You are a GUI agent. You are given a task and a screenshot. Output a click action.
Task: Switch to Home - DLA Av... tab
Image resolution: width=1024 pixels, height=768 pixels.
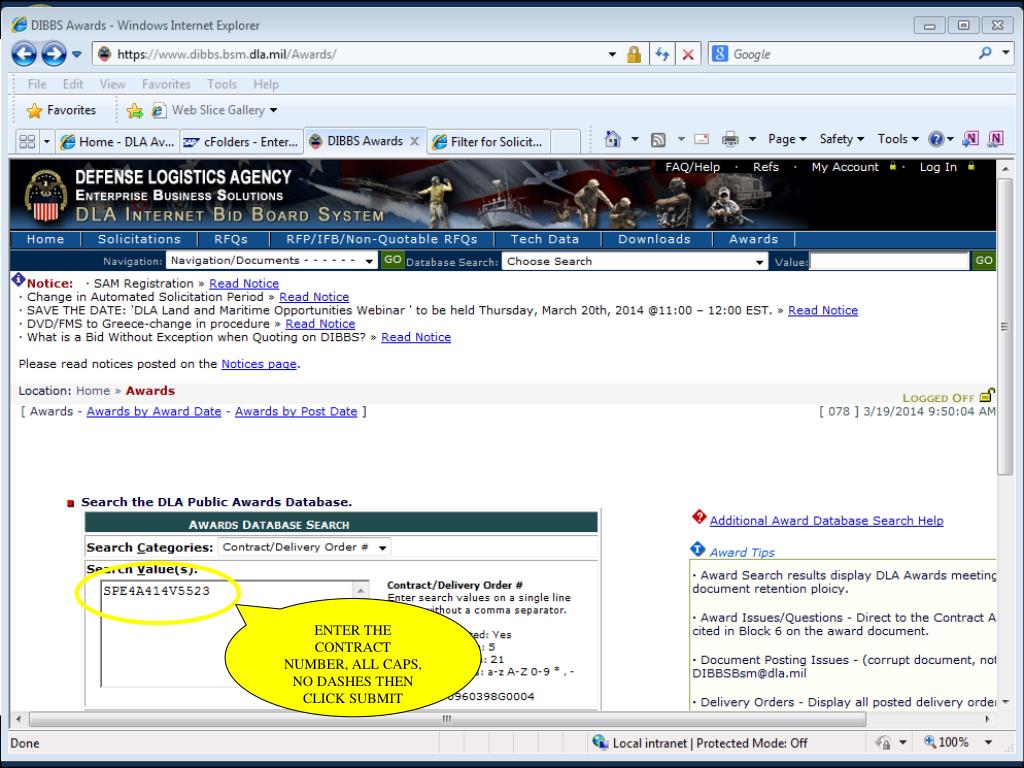click(x=116, y=141)
